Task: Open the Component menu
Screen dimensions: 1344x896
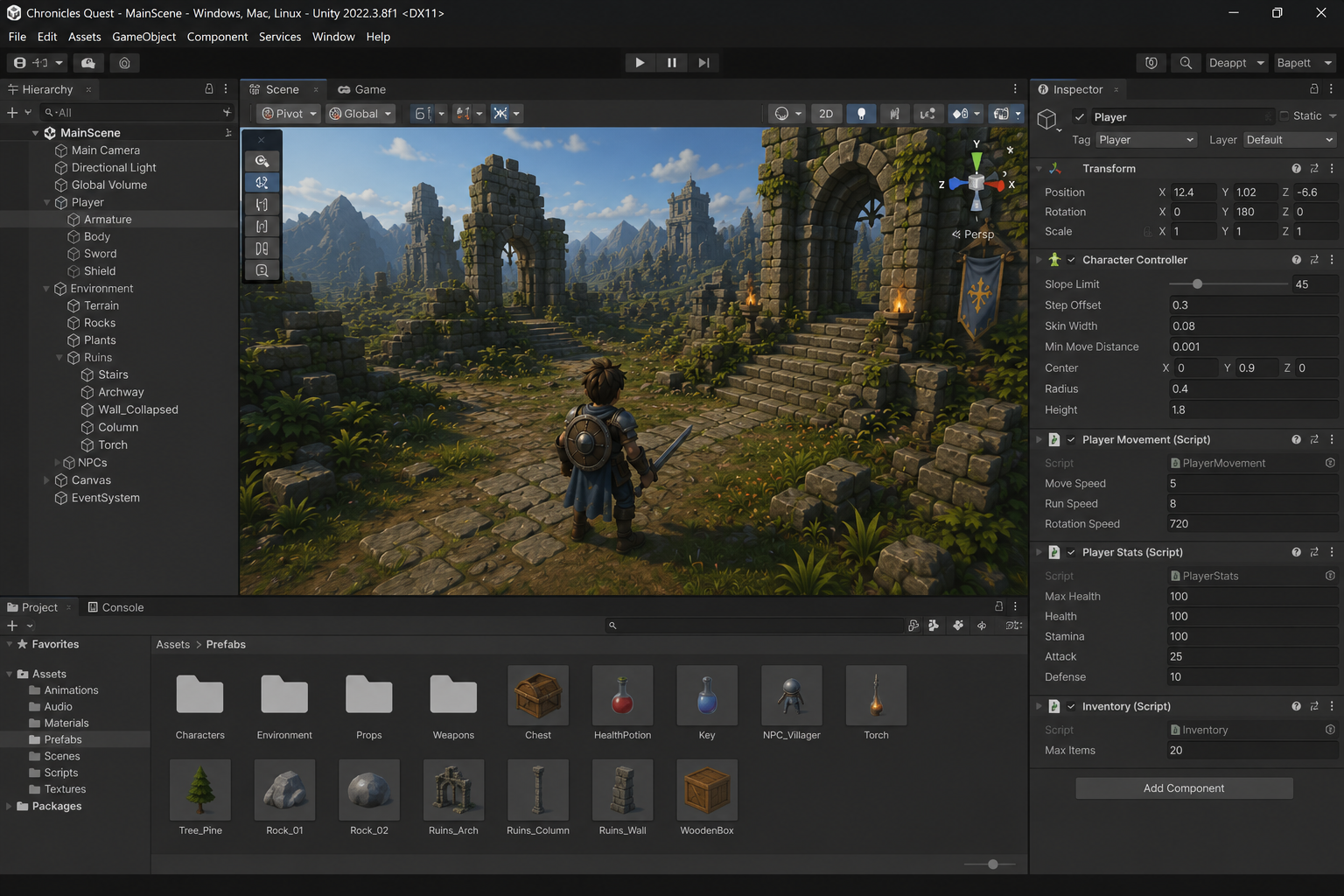Action: click(217, 37)
